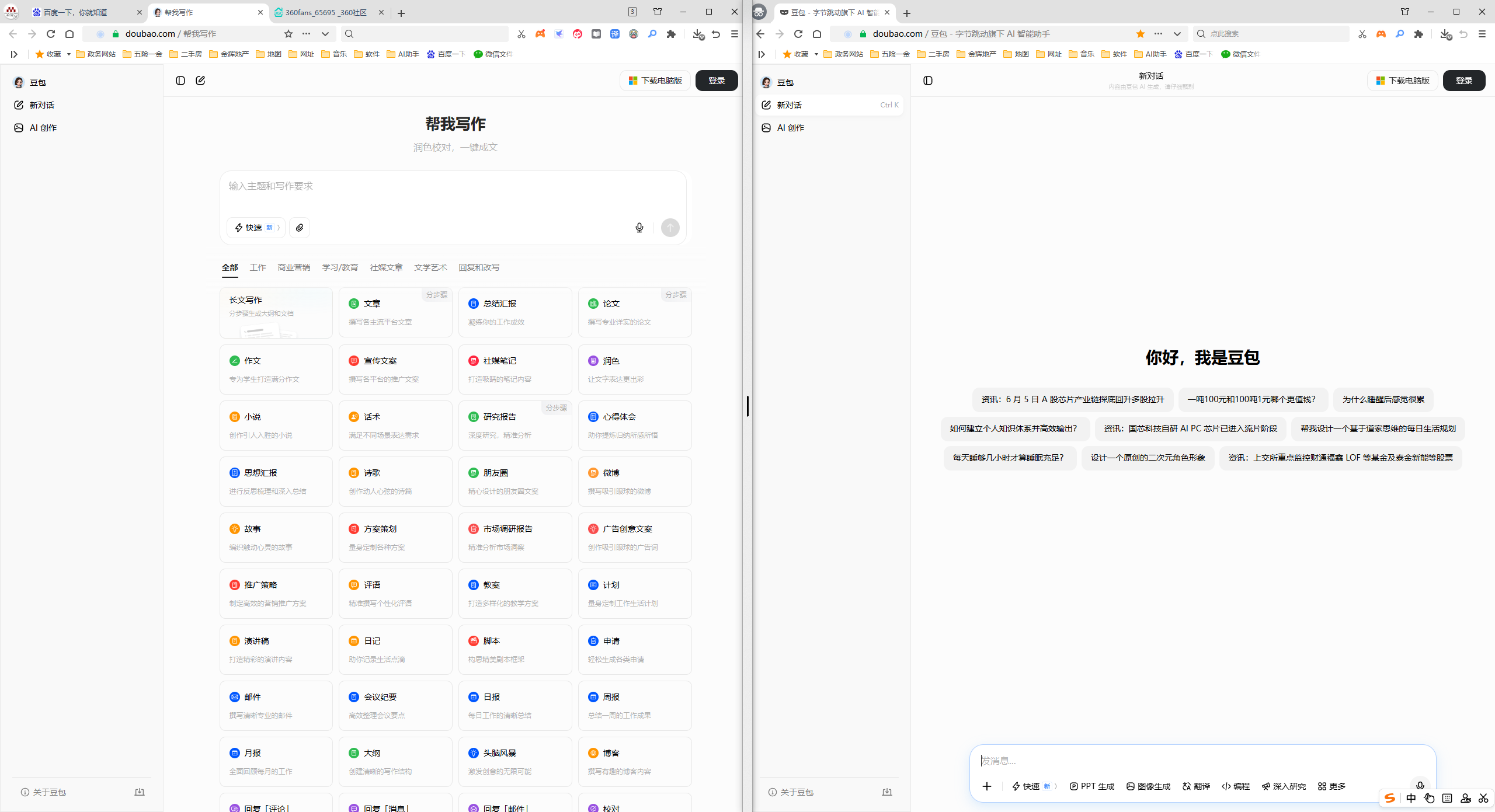The image size is (1495, 812).
Task: Click the 点此搜索 browser search box
Action: click(1271, 34)
